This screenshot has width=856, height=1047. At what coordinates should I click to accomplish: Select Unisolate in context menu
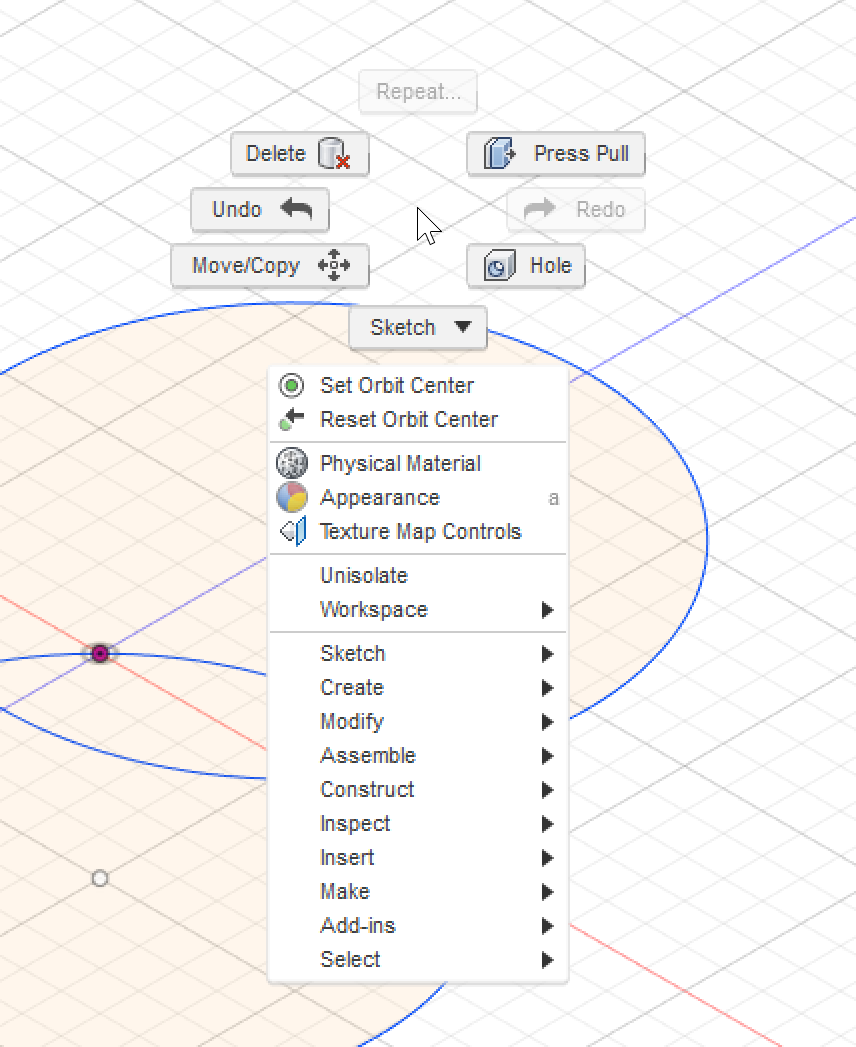(x=418, y=576)
